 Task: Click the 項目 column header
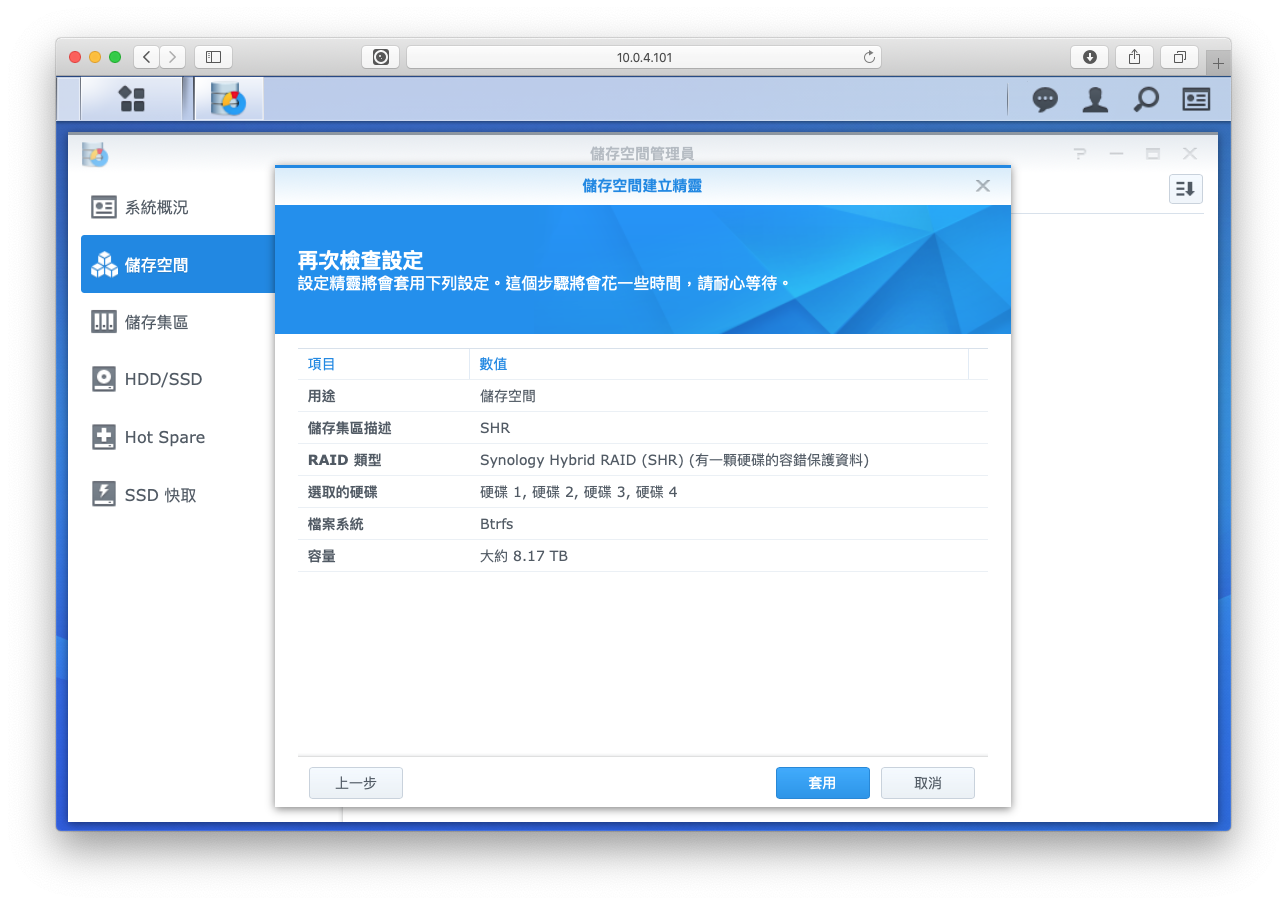(384, 364)
